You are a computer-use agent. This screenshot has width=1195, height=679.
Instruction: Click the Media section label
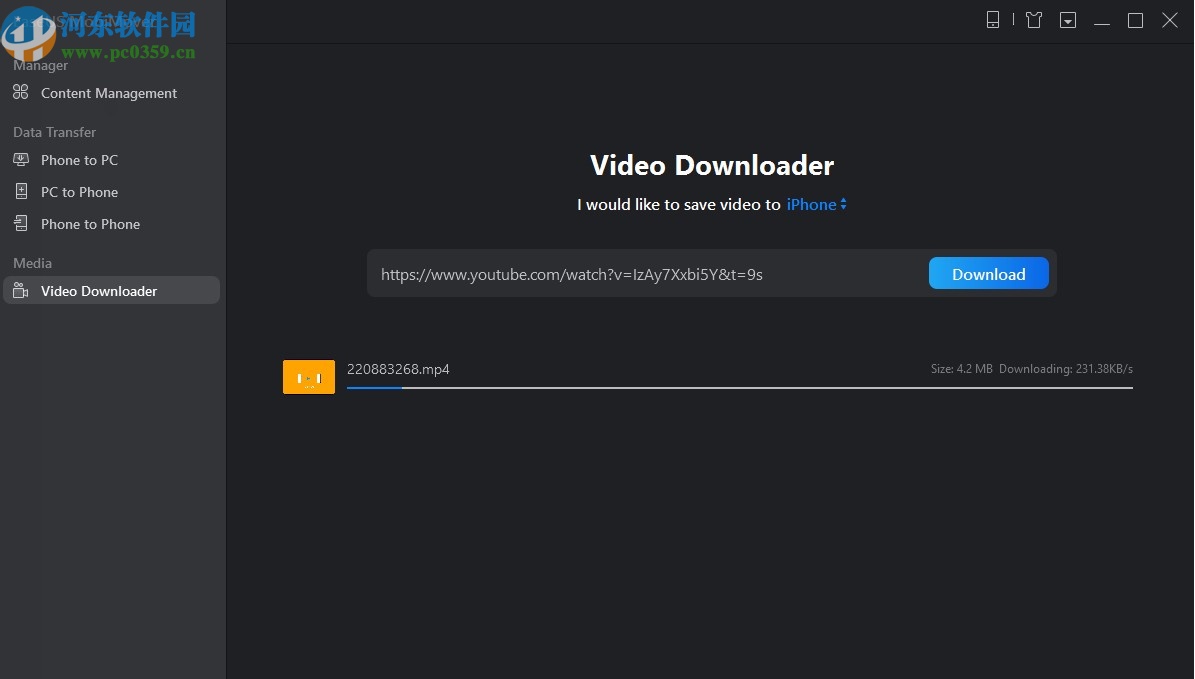tap(32, 263)
